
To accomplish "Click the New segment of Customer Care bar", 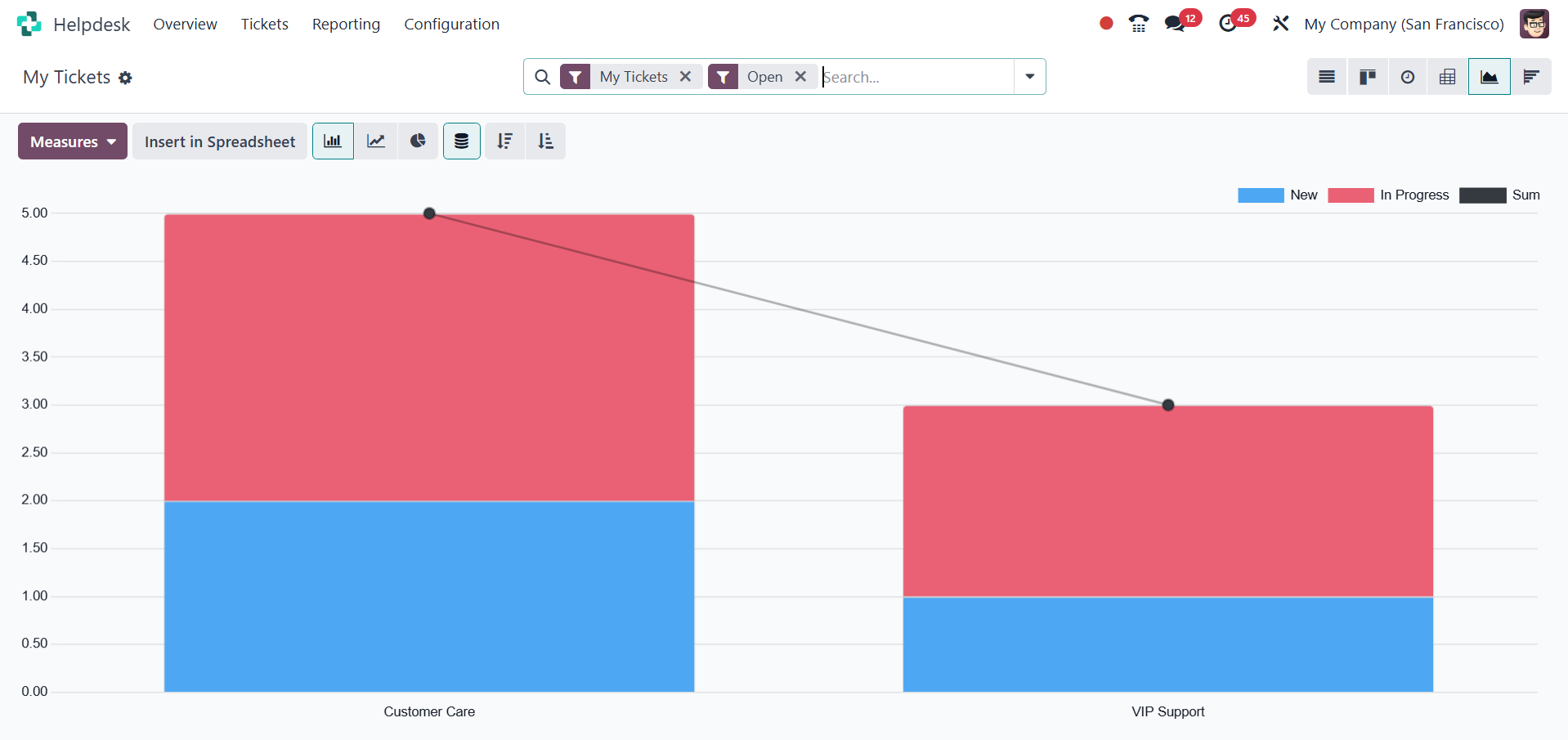I will (429, 596).
